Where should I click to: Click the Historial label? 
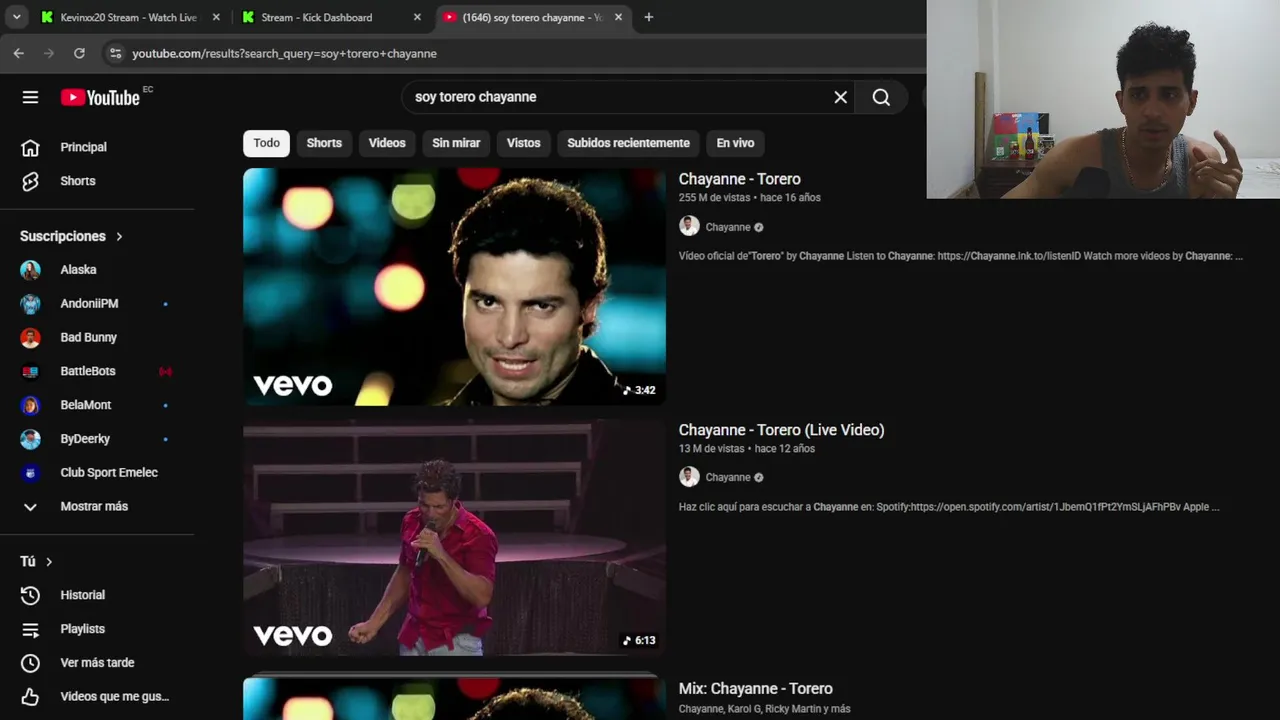click(x=82, y=595)
